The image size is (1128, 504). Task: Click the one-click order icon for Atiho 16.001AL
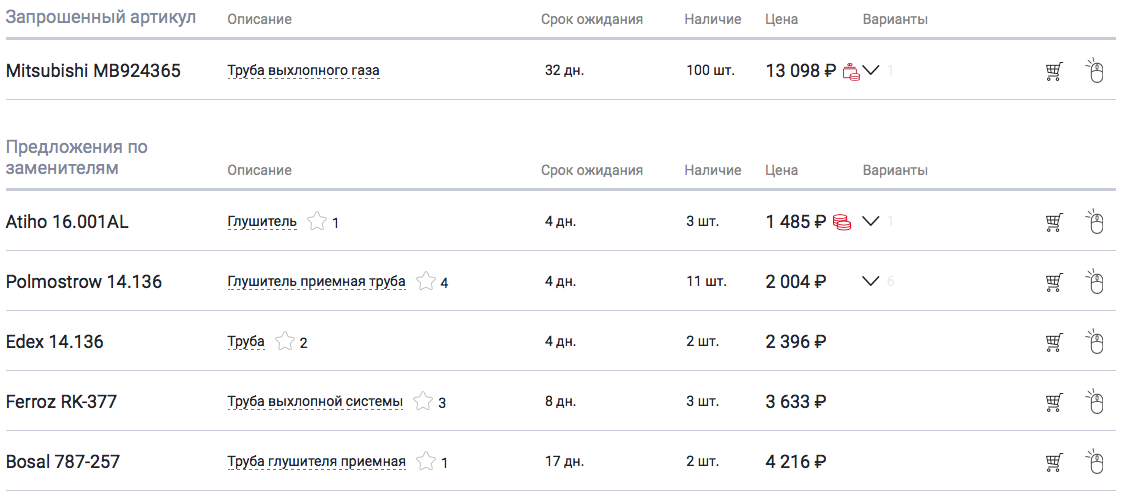point(1095,221)
